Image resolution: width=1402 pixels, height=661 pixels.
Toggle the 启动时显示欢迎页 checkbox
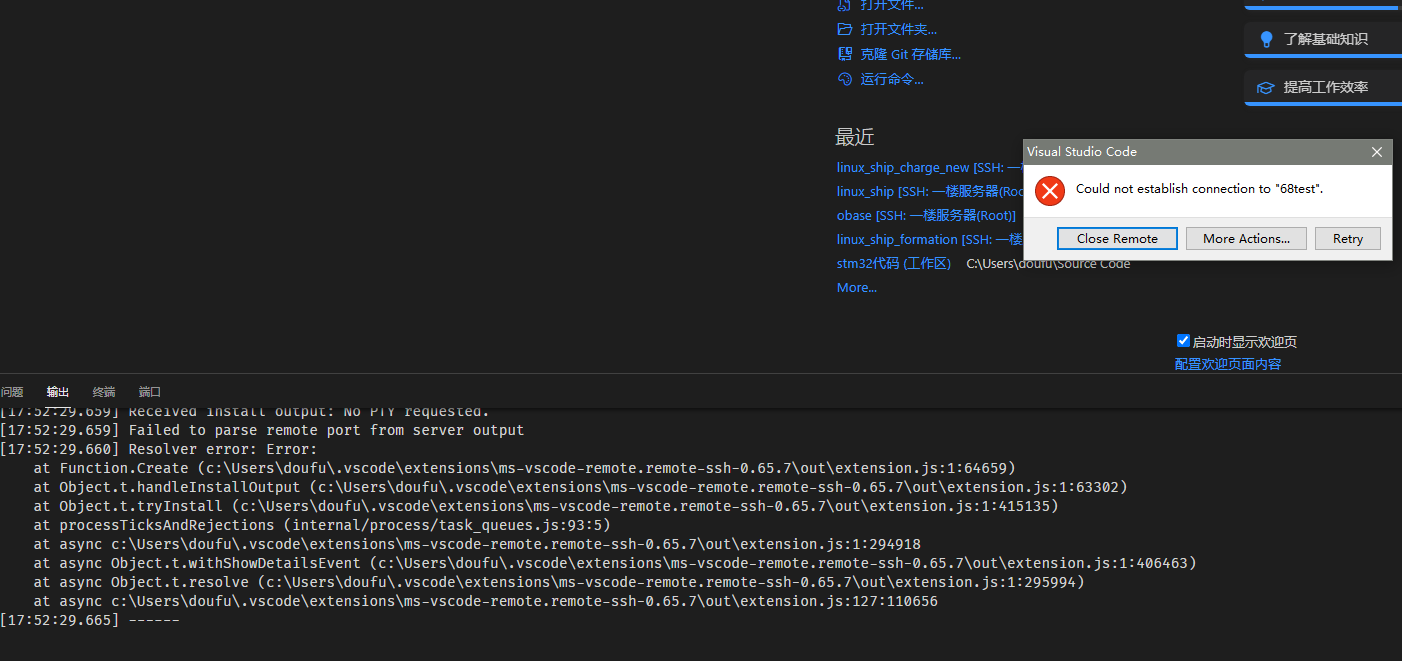[1183, 340]
